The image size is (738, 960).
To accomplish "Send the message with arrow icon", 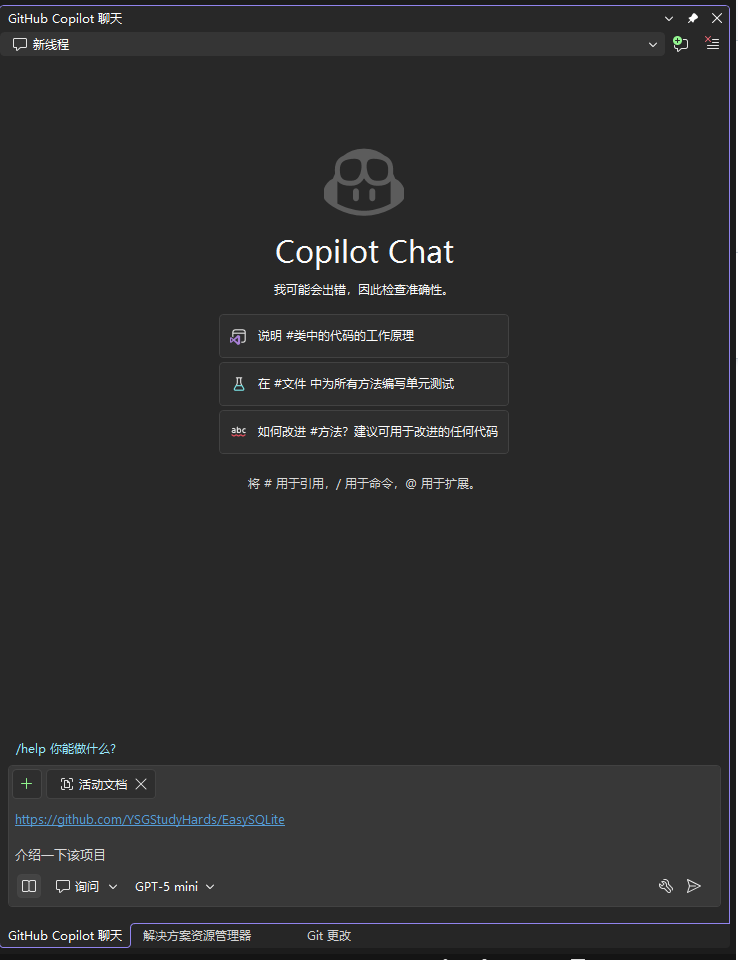I will click(693, 886).
